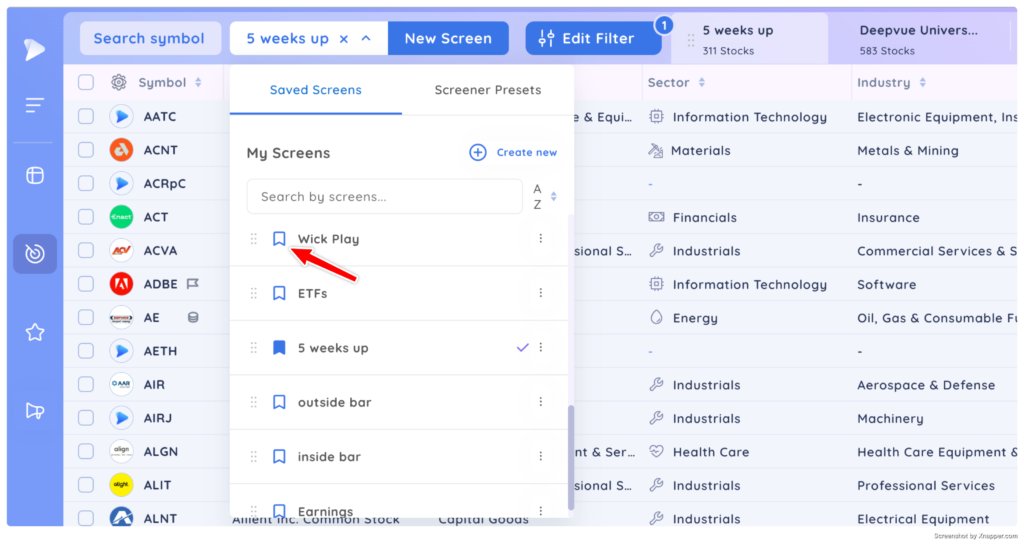Open the dashboard layout icon in sidebar

point(35,175)
